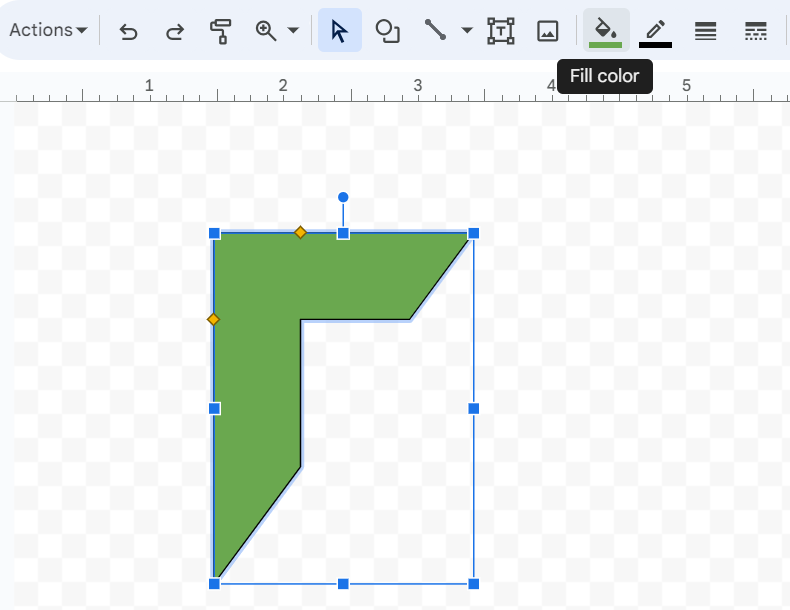
Task: Expand the line type dropdown arrow
Action: tap(467, 30)
